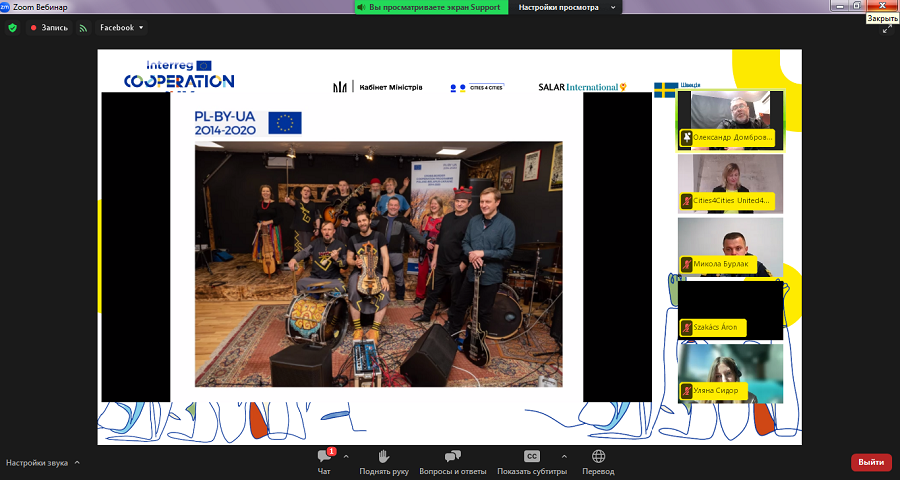Expand the audio settings (Настройки звука) chevron
Image resolution: width=900 pixels, height=480 pixels.
pyautogui.click(x=77, y=463)
